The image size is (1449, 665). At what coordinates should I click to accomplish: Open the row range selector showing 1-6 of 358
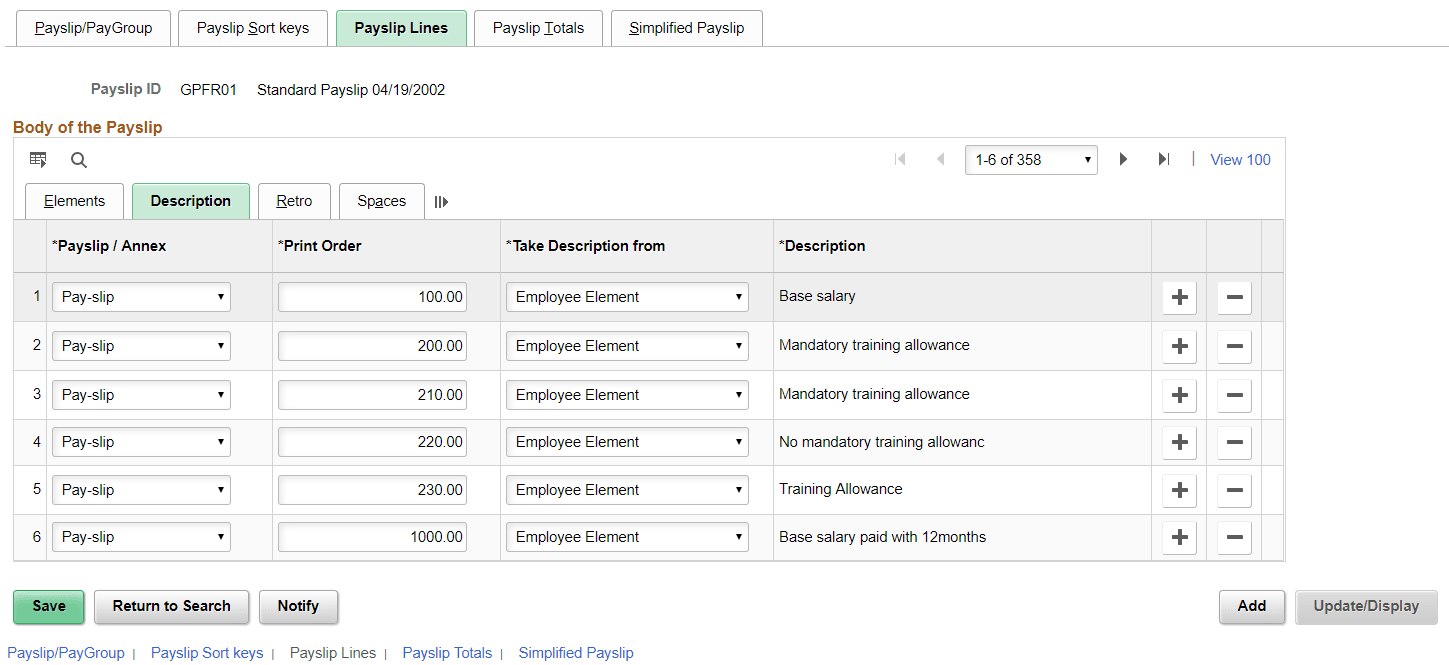[1031, 159]
